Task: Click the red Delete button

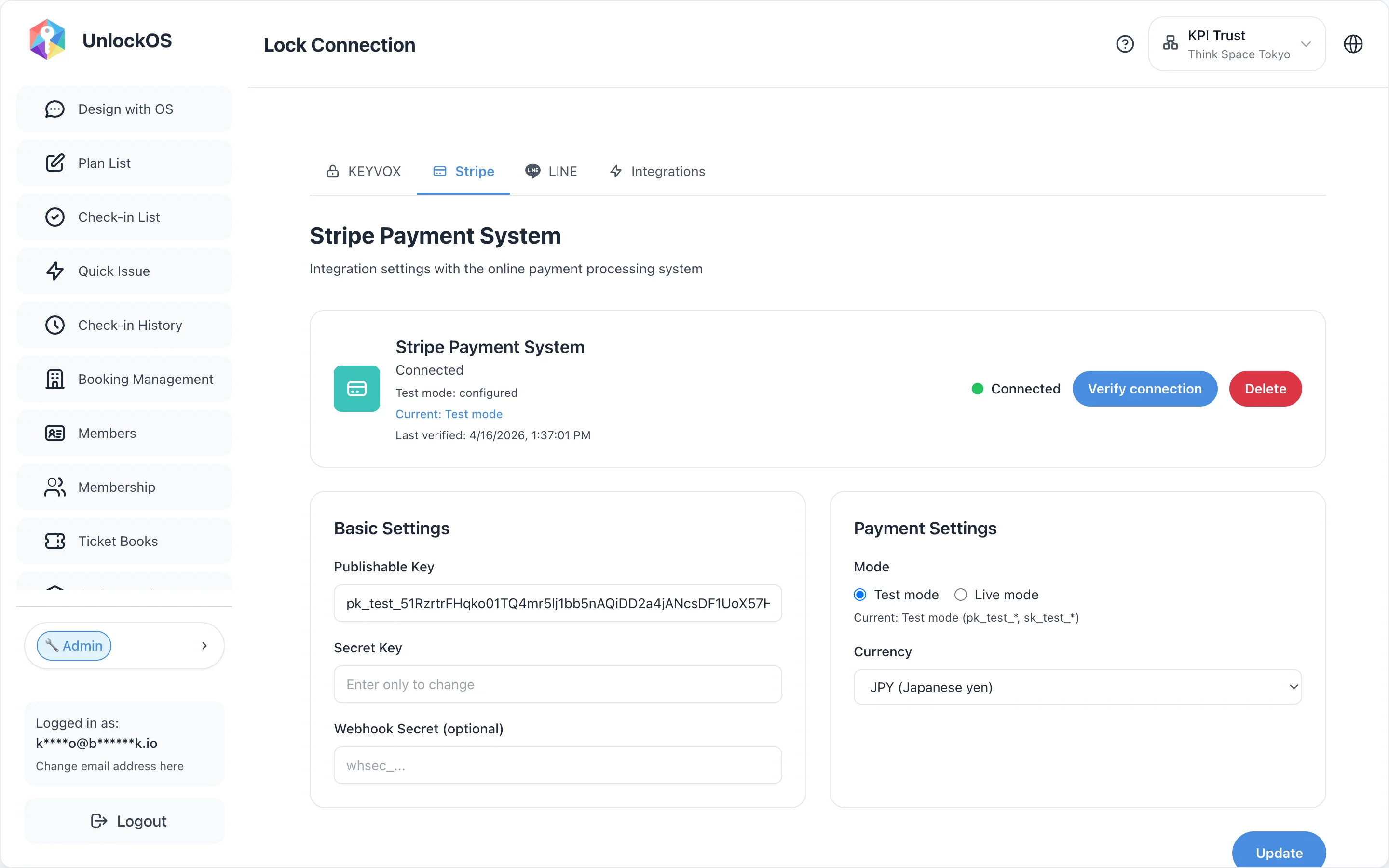Action: pos(1265,389)
